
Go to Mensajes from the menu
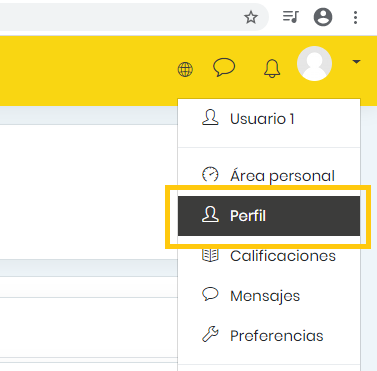269,296
